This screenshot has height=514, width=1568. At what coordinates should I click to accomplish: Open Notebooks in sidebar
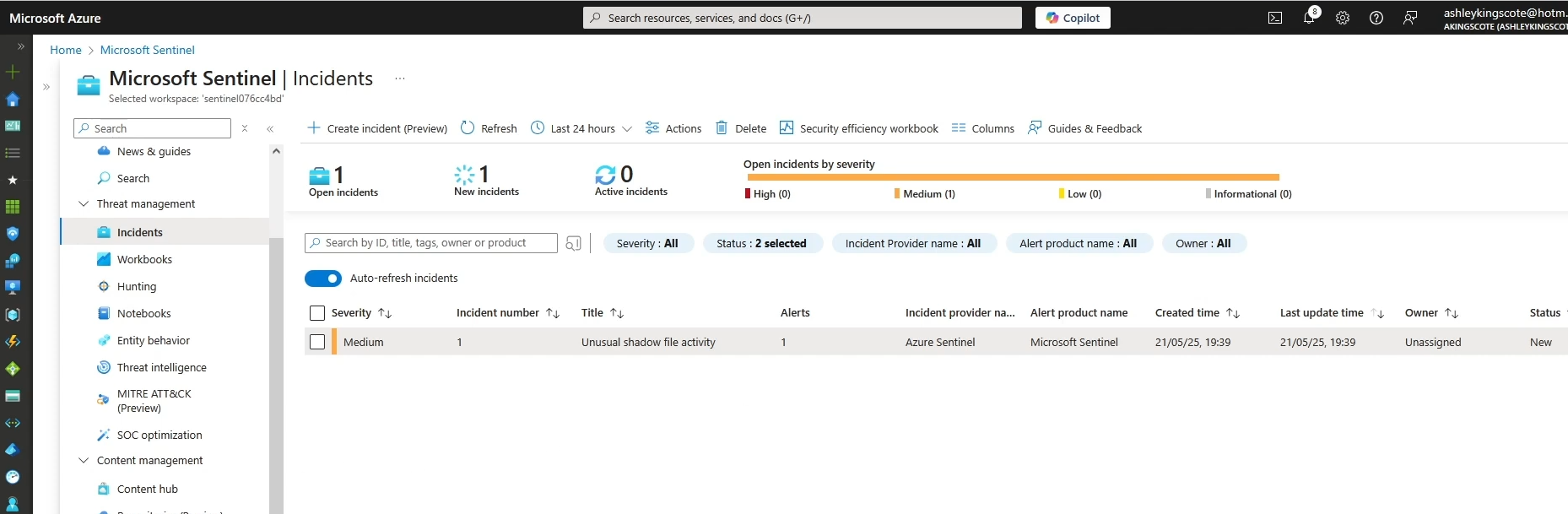(x=143, y=314)
